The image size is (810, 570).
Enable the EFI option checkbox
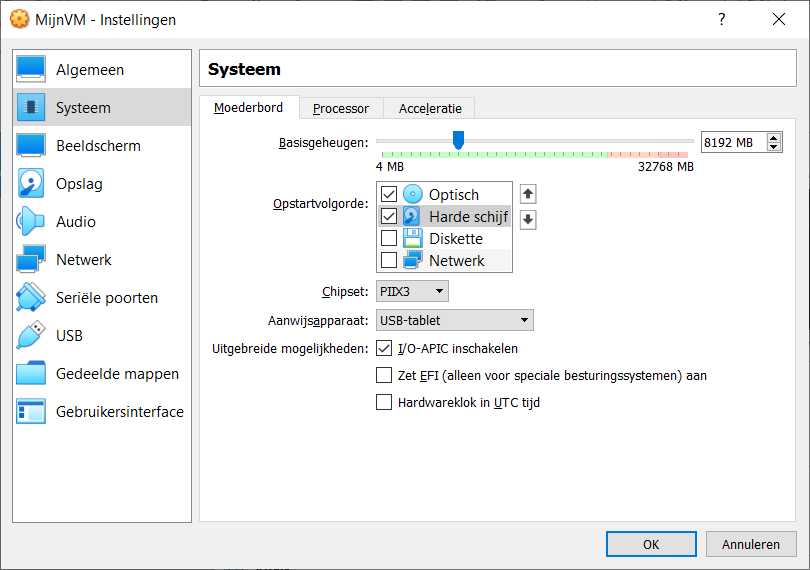(383, 376)
